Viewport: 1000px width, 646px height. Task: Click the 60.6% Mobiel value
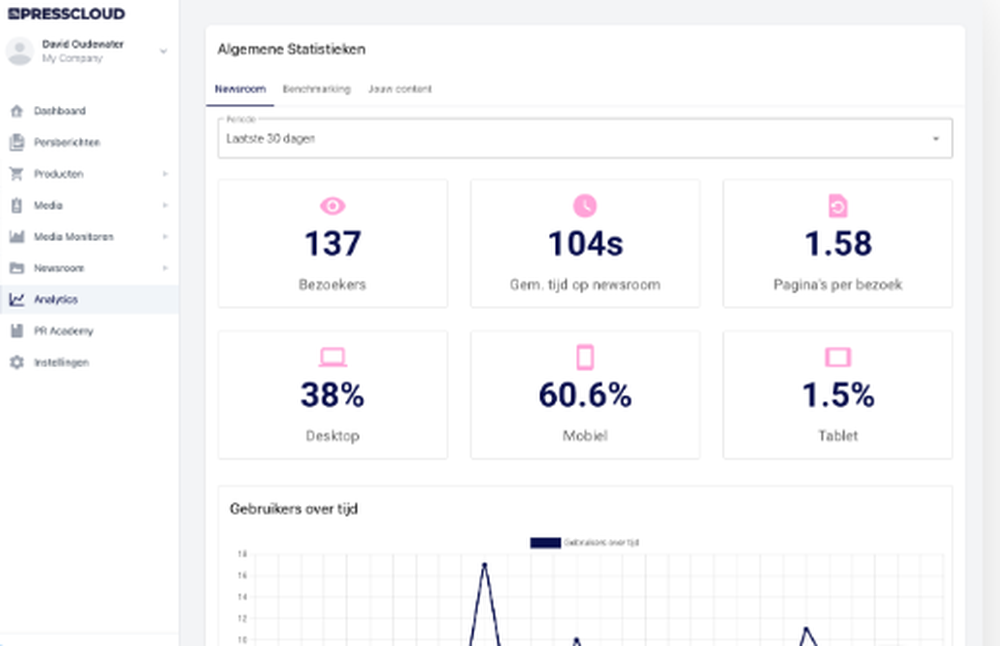click(x=585, y=395)
